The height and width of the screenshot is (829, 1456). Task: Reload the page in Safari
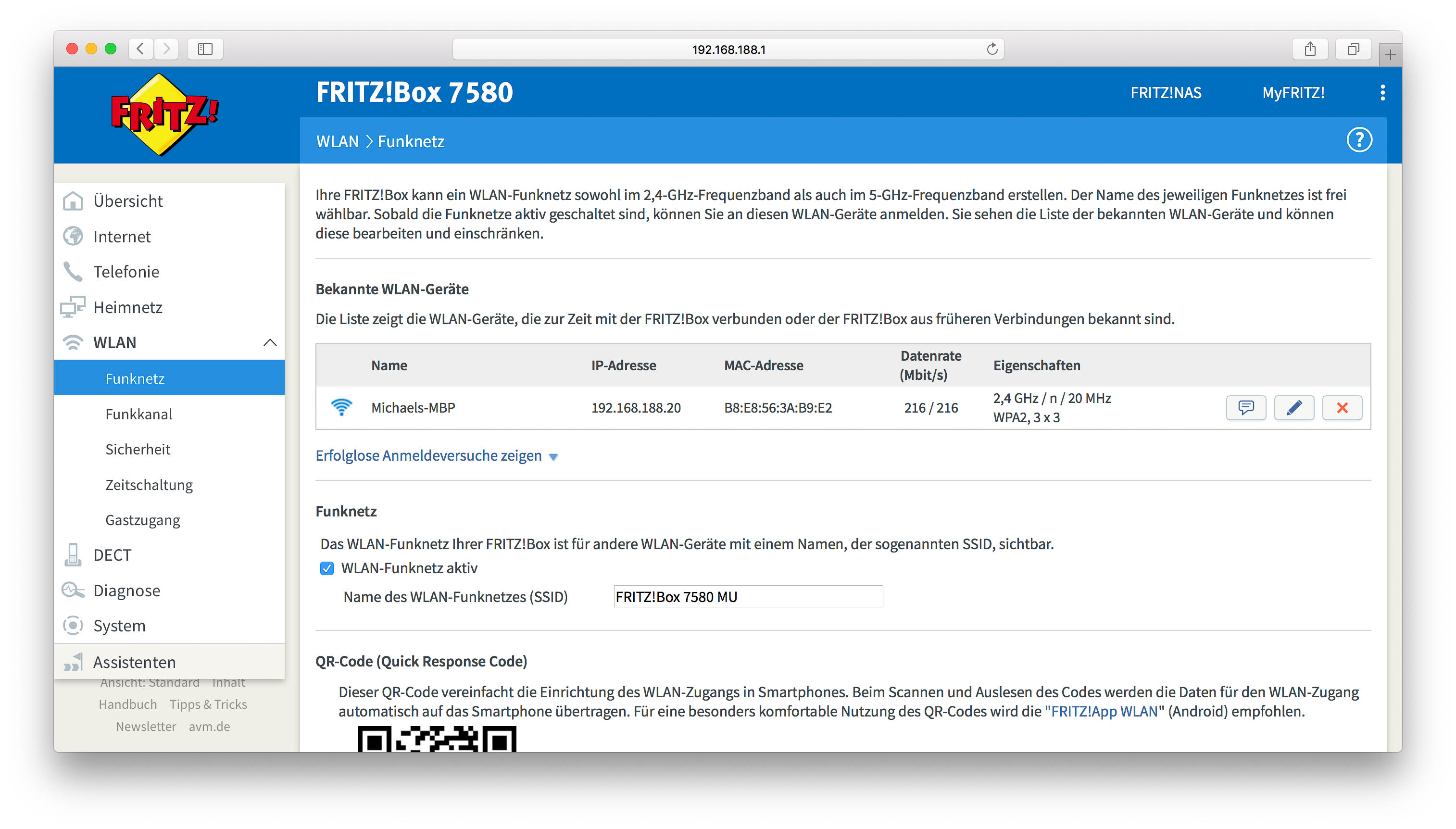[992, 50]
